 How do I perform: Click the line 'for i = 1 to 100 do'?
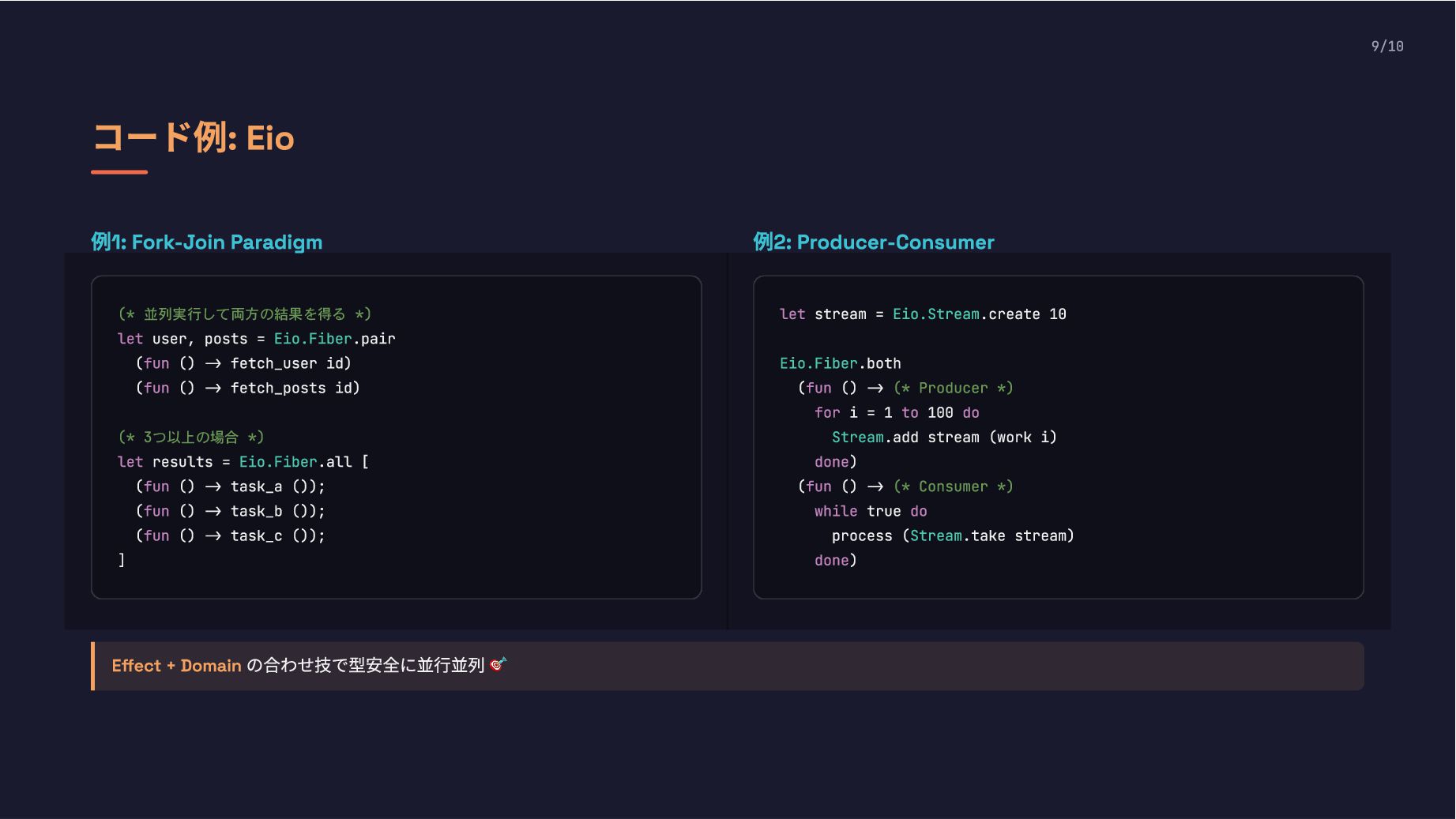(897, 412)
